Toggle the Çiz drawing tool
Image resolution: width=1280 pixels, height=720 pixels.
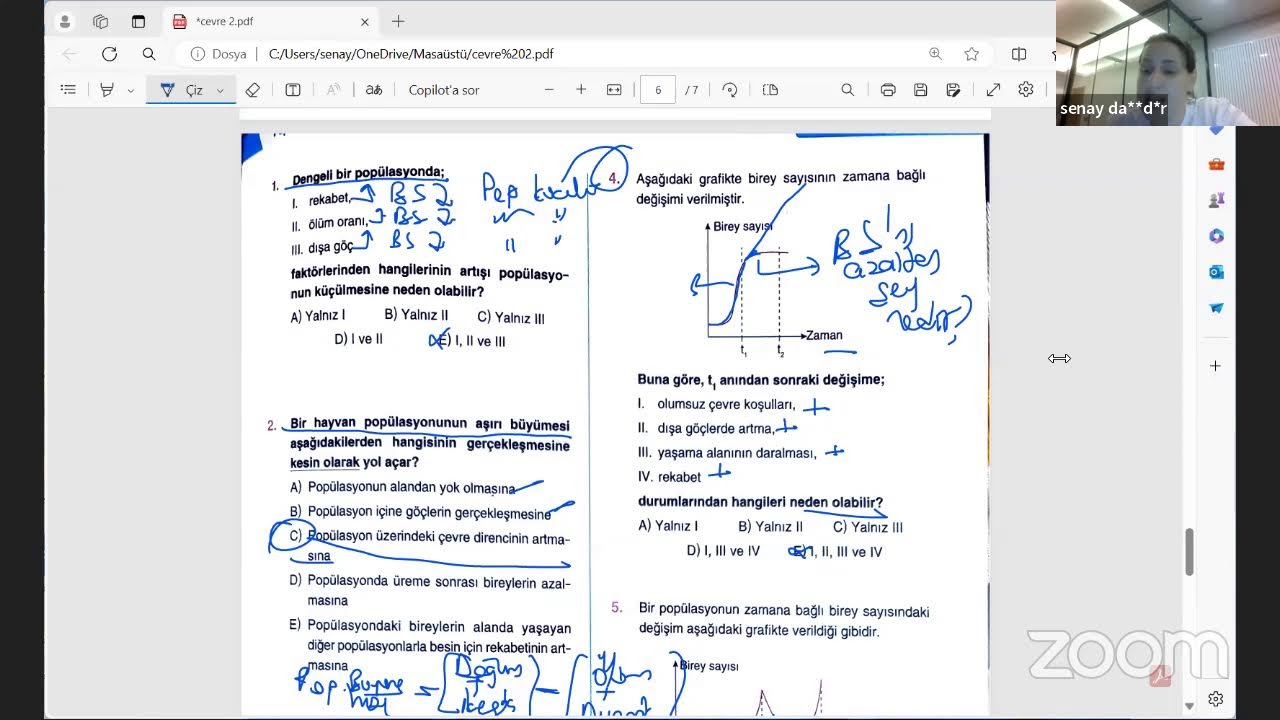[x=182, y=90]
